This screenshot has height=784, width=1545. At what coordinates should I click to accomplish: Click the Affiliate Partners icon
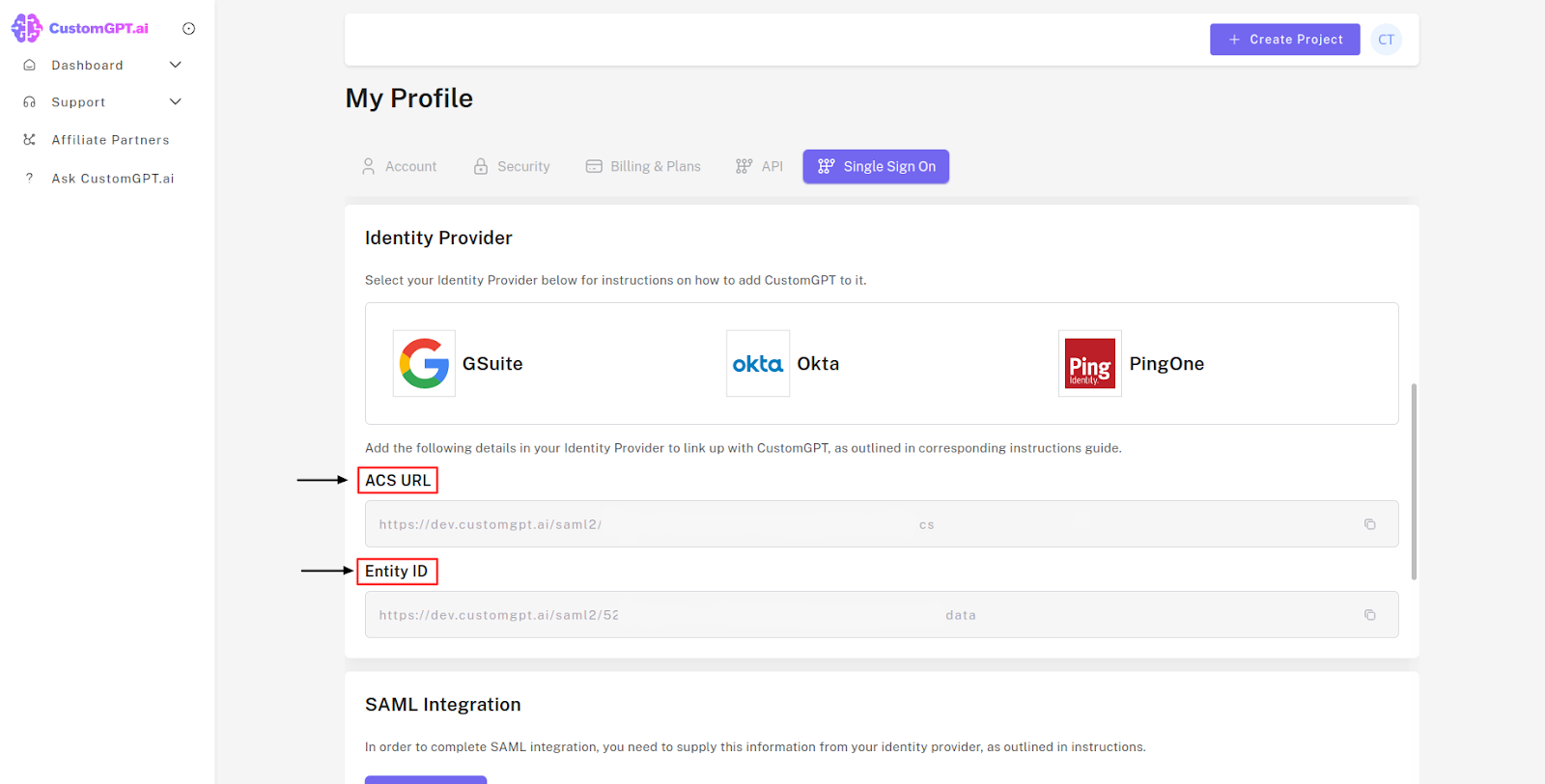click(30, 139)
